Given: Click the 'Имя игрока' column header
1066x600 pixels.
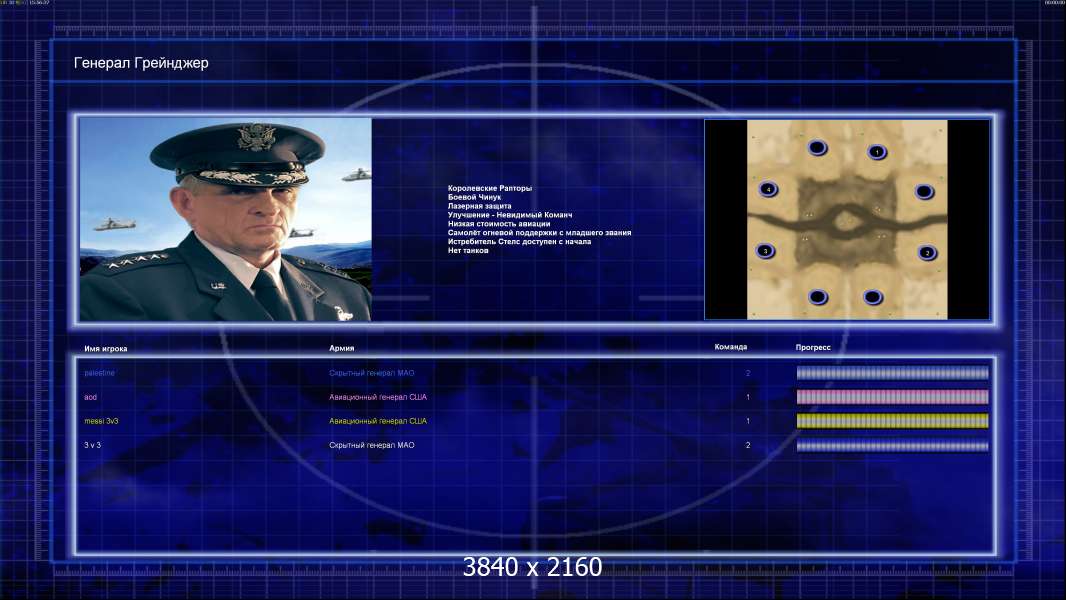Looking at the screenshot, I should [x=105, y=349].
